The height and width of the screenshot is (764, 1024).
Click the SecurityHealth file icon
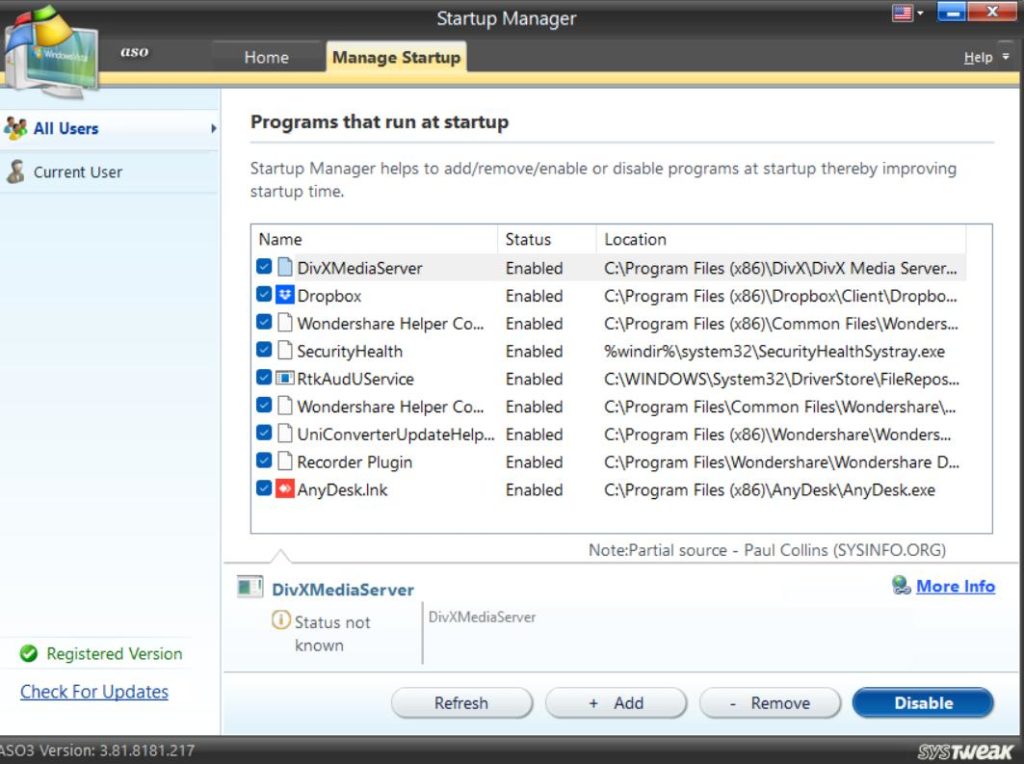click(x=285, y=351)
